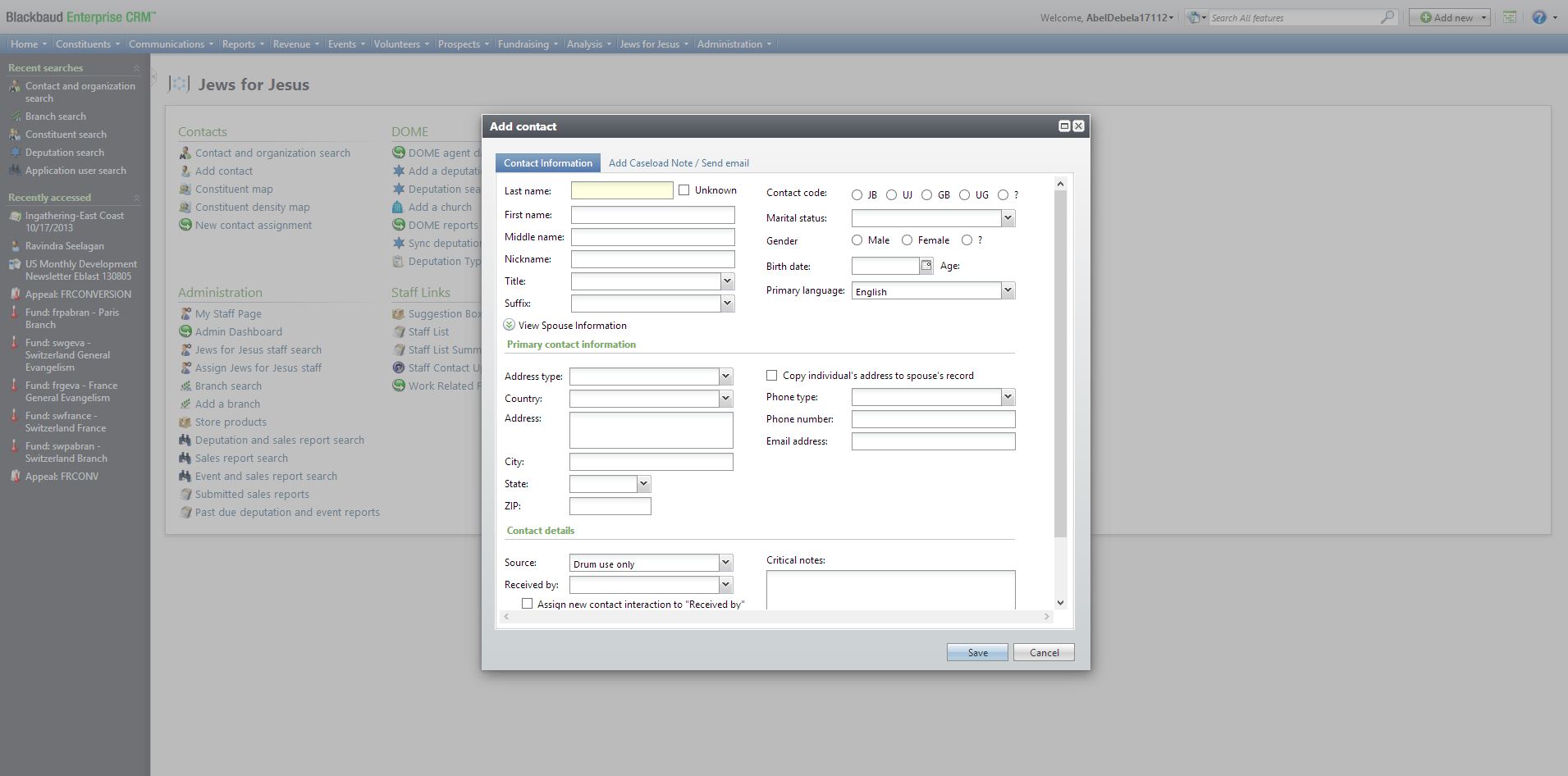Click the Application user search icon in sidebar
Screen dimensions: 1568x776
tap(15, 171)
